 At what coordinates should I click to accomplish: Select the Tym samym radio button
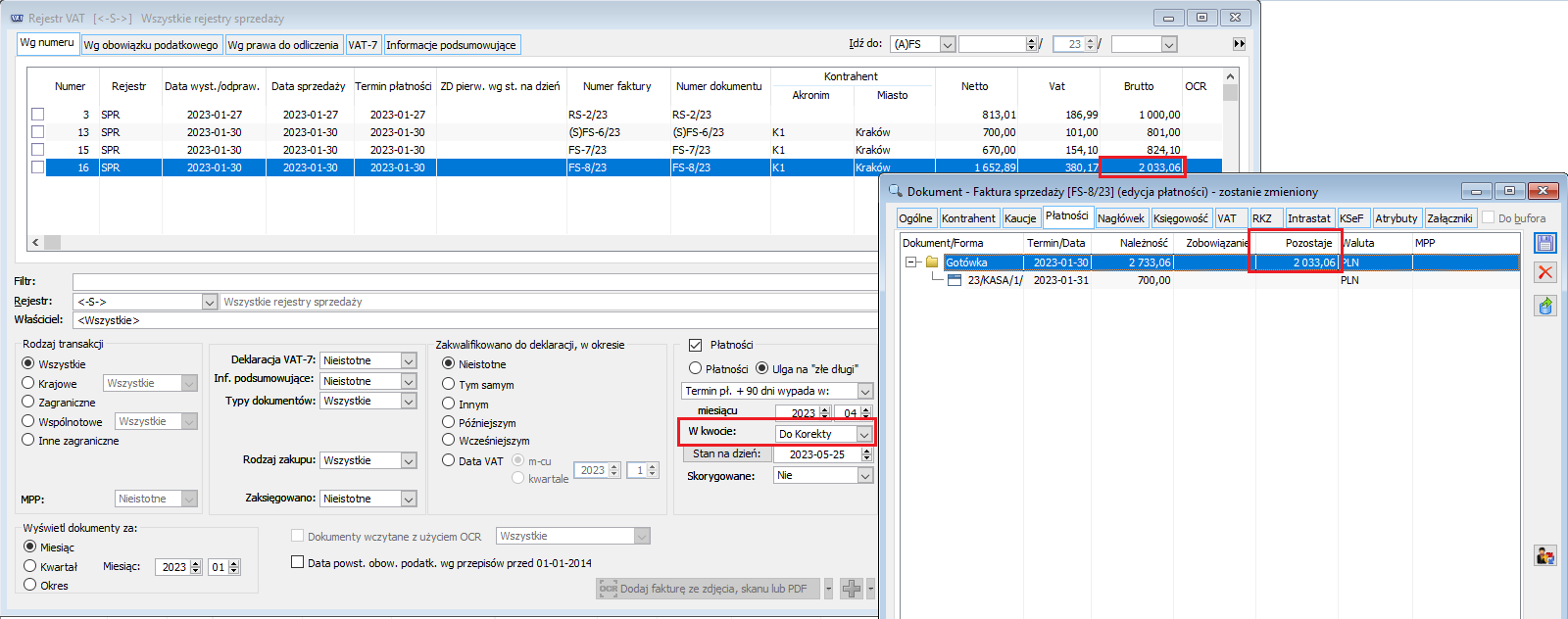click(448, 384)
